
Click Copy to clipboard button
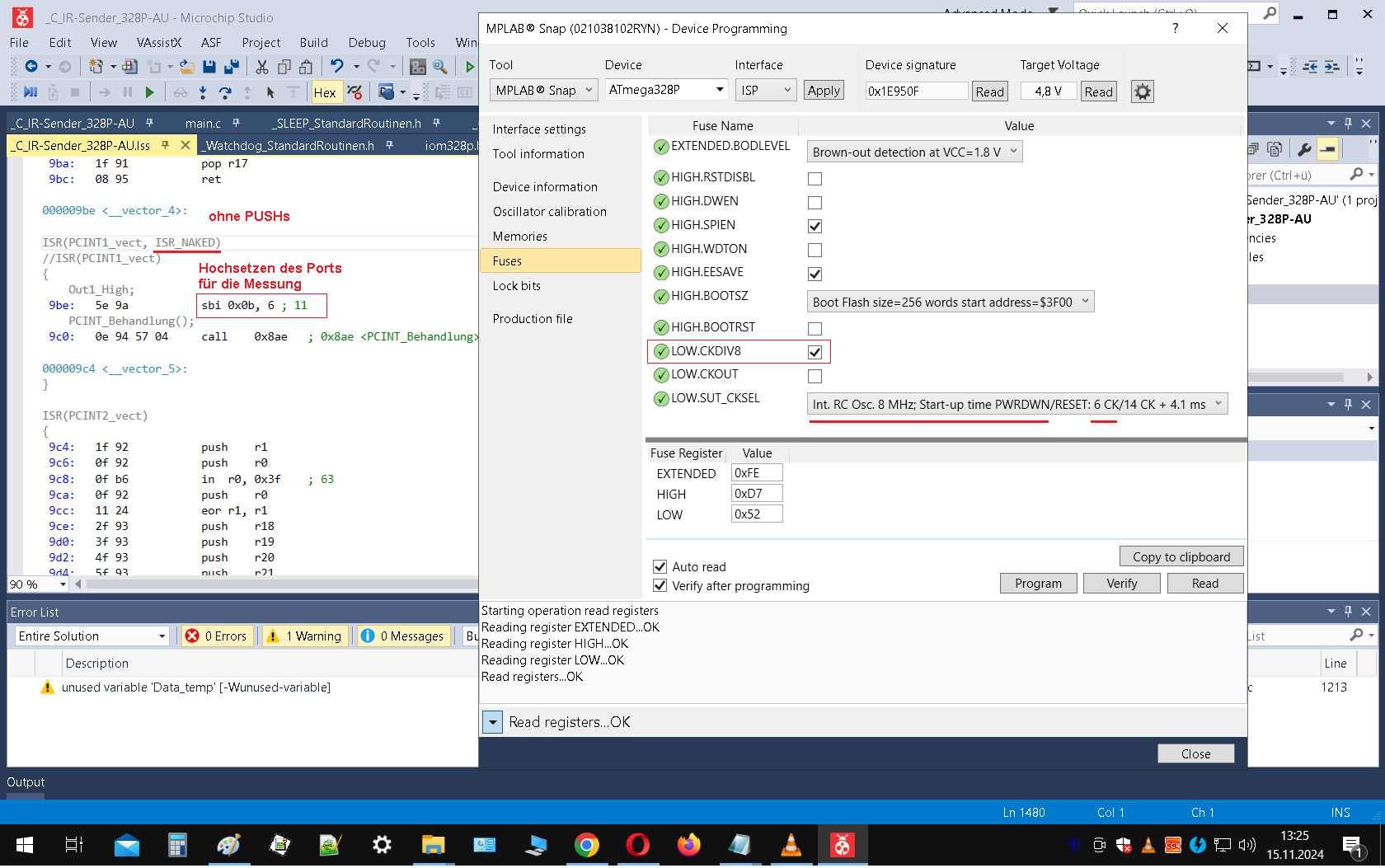(1181, 556)
